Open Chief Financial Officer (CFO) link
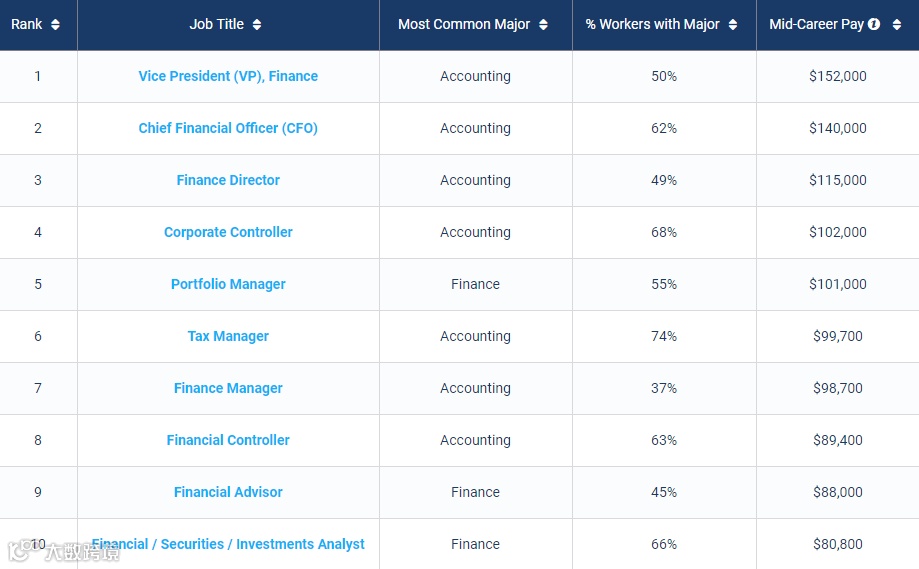The height and width of the screenshot is (569, 919). coord(228,128)
